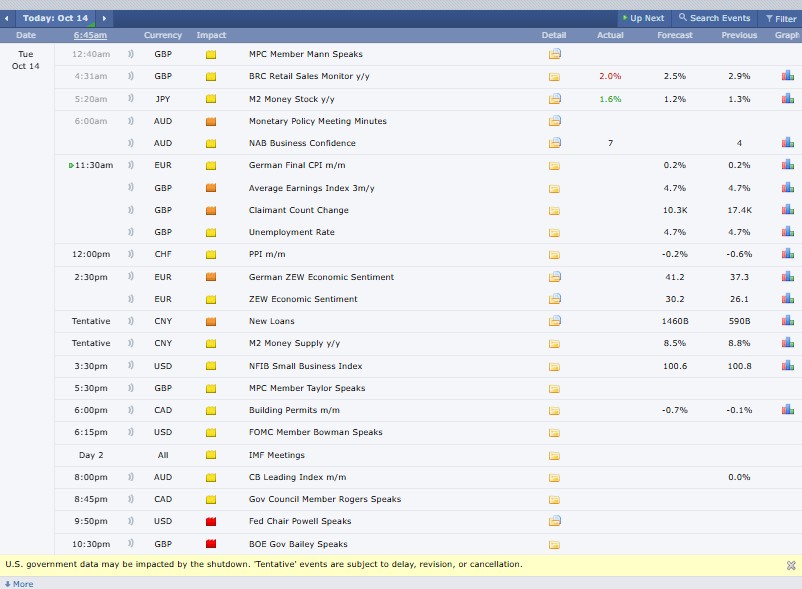Open detail folder for Fed Chair Powell Speaks

tap(554, 522)
